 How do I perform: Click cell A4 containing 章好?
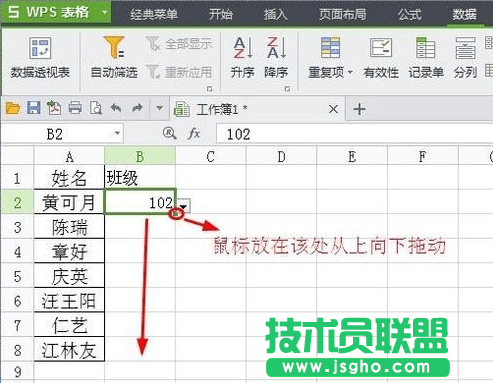[x=69, y=251]
